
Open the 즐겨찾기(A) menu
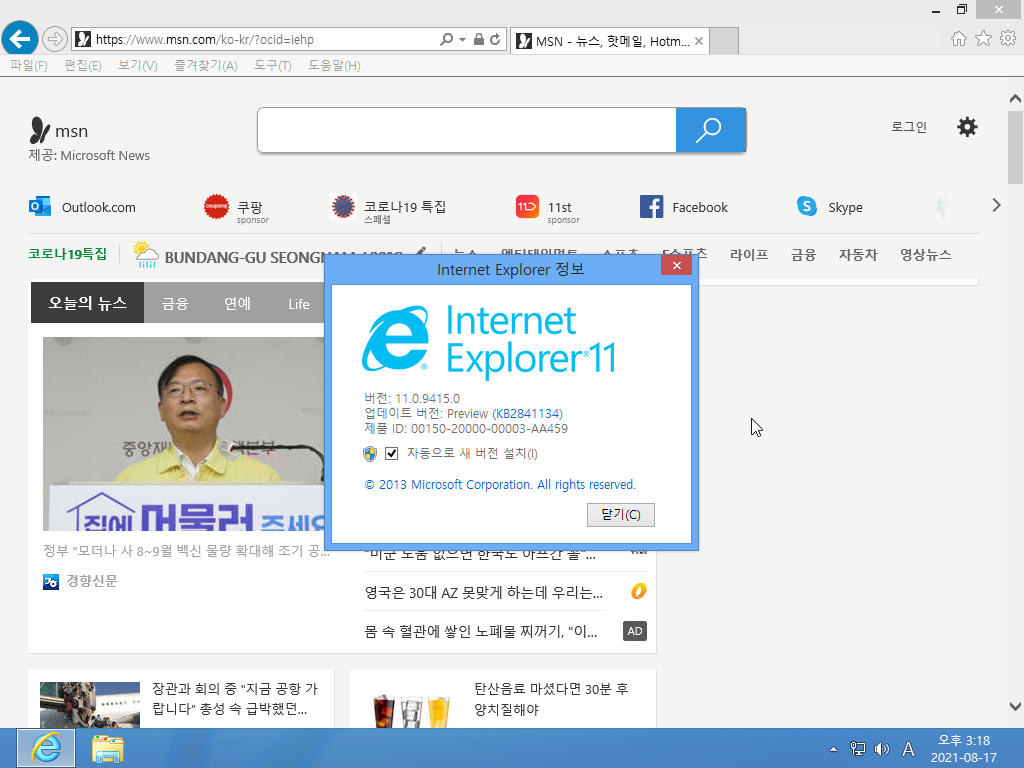click(x=206, y=65)
